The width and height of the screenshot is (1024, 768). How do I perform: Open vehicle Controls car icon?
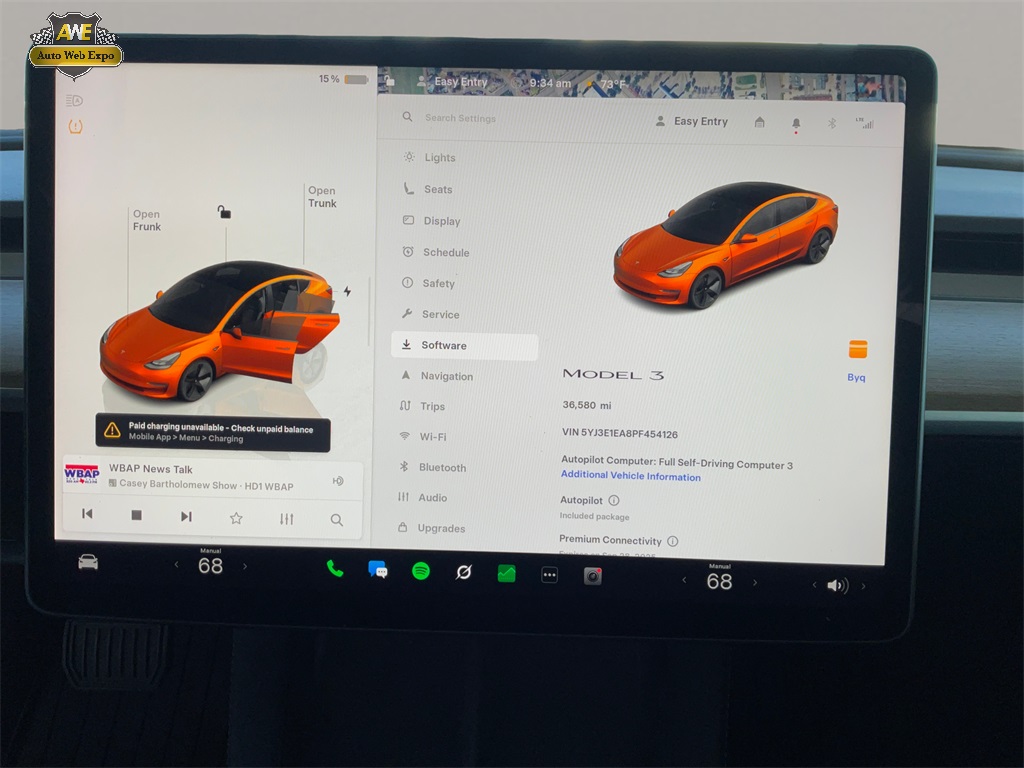click(88, 562)
